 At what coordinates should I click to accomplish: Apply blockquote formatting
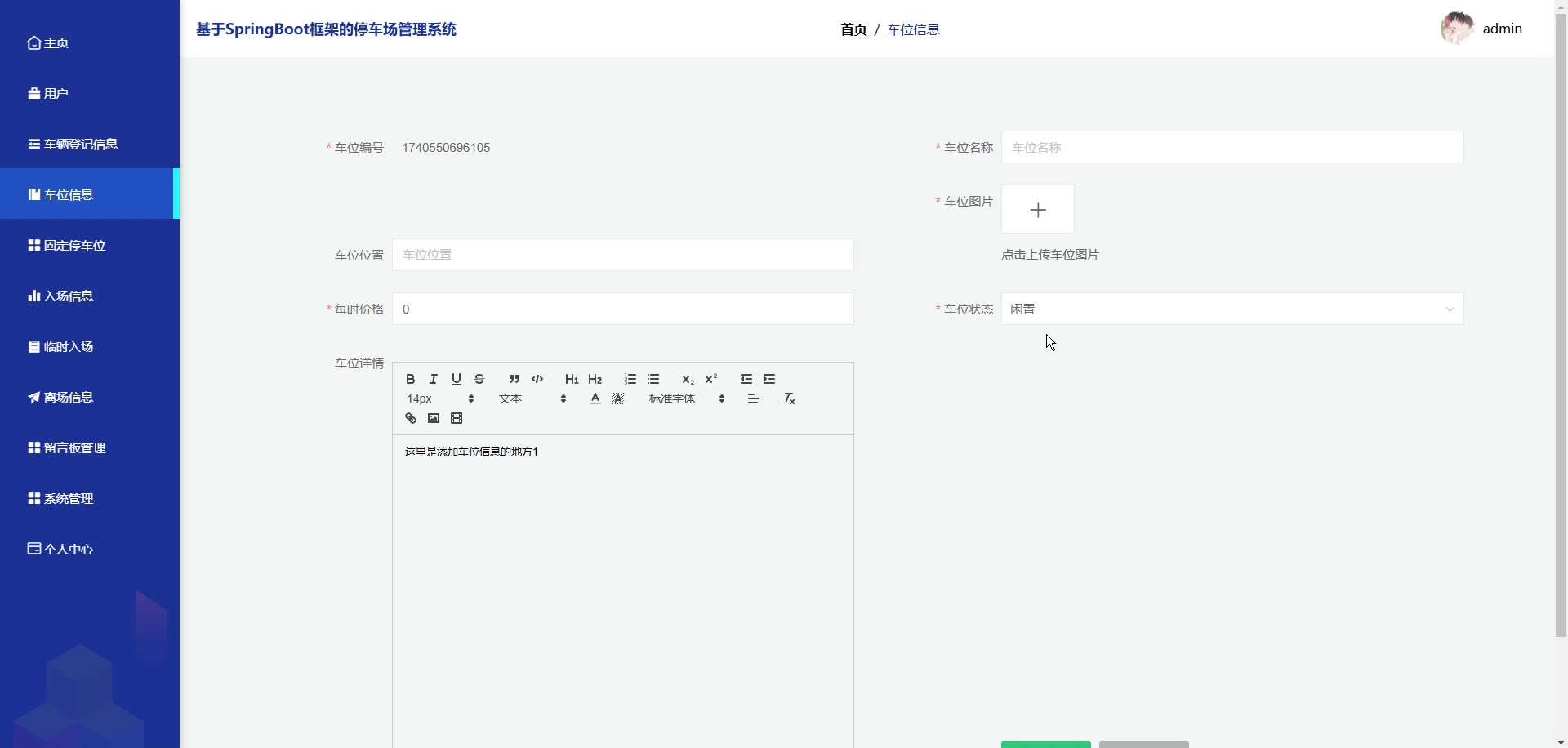(514, 379)
